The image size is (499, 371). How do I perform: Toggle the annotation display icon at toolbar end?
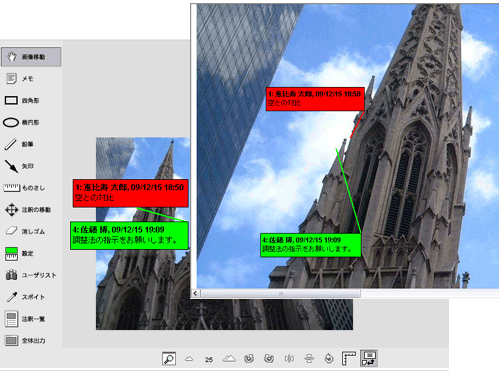coord(369,358)
